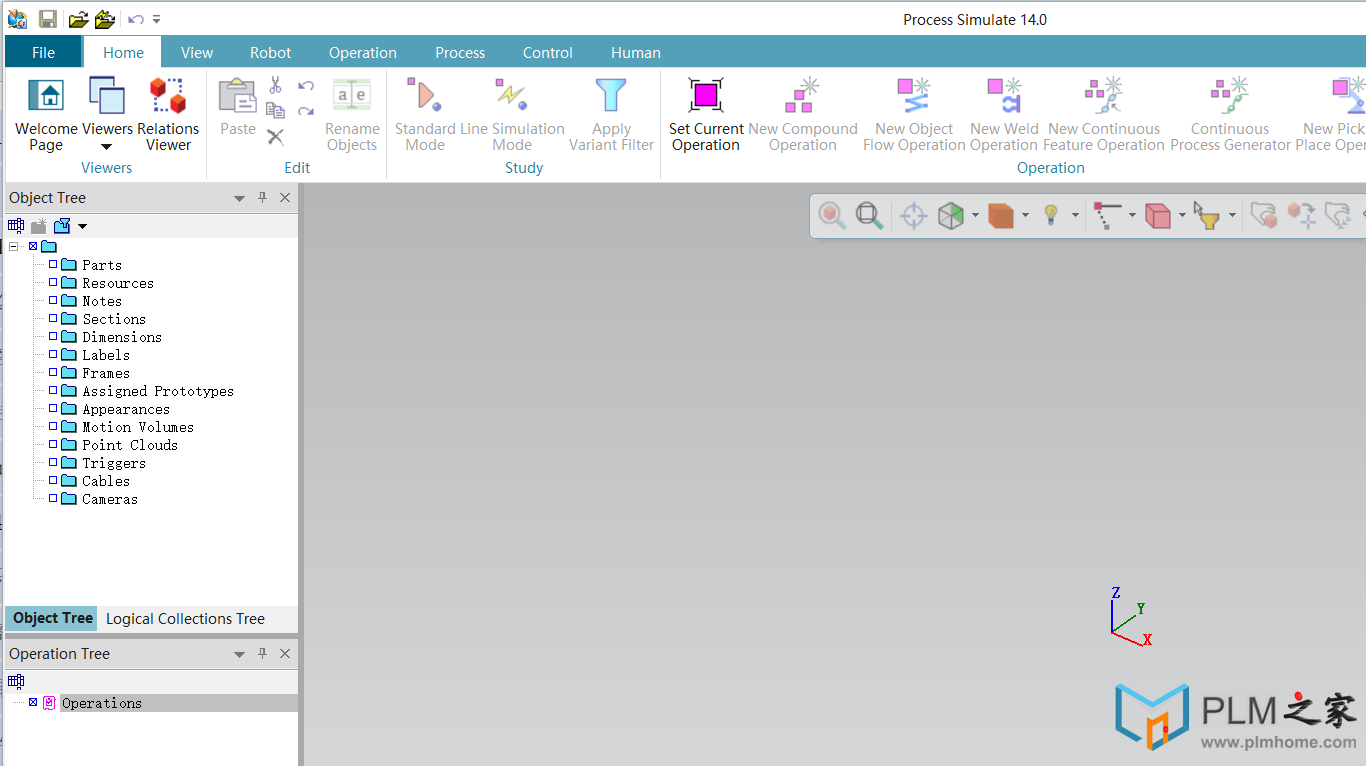Toggle display square for Dimensions folder
This screenshot has height=766, width=1366.
(x=53, y=337)
